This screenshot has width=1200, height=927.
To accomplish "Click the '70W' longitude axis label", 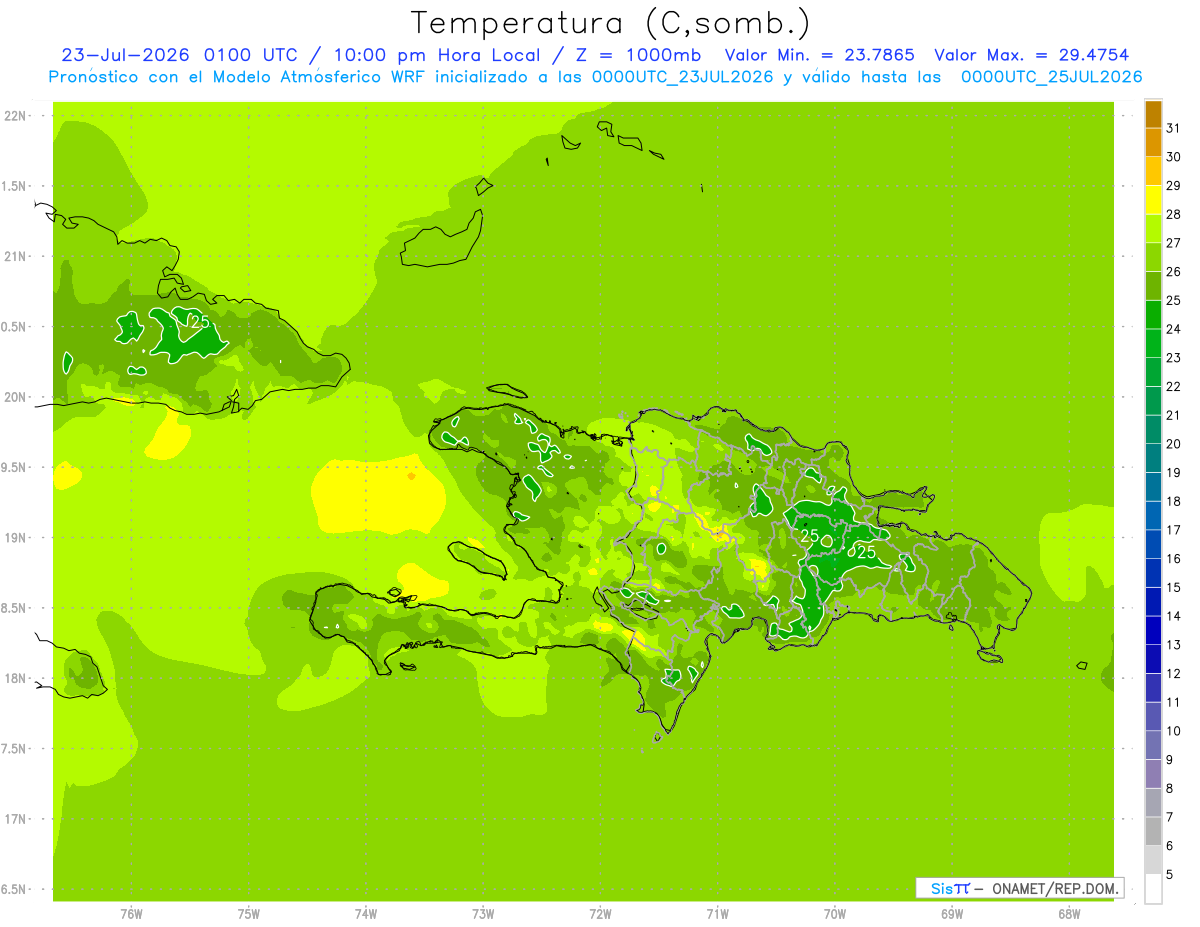I will click(835, 914).
